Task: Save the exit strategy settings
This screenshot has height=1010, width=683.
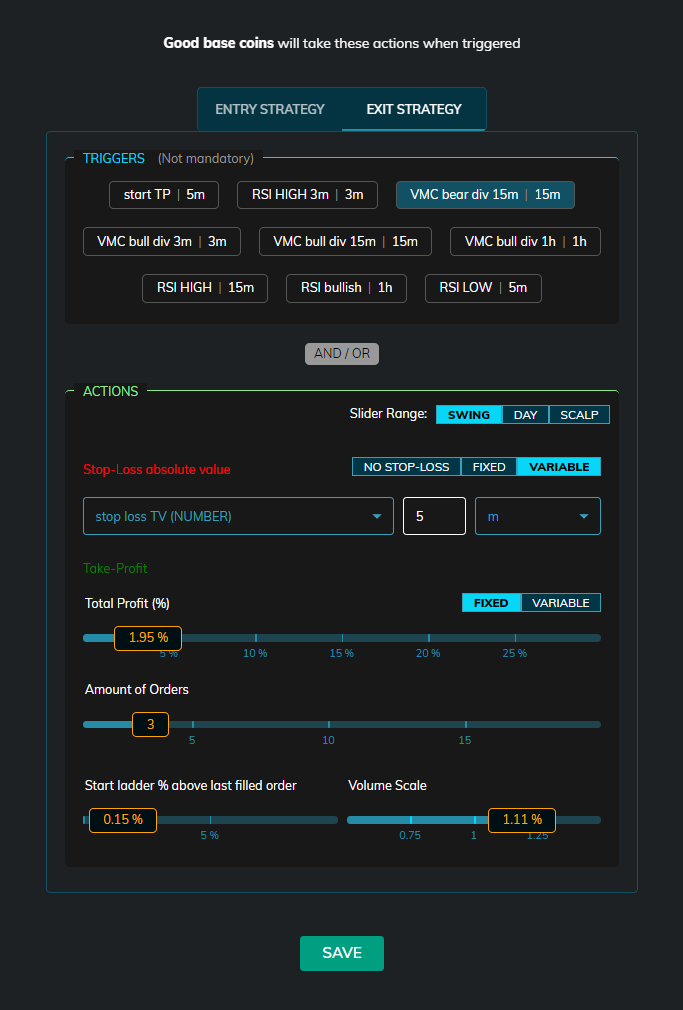Action: pos(341,953)
